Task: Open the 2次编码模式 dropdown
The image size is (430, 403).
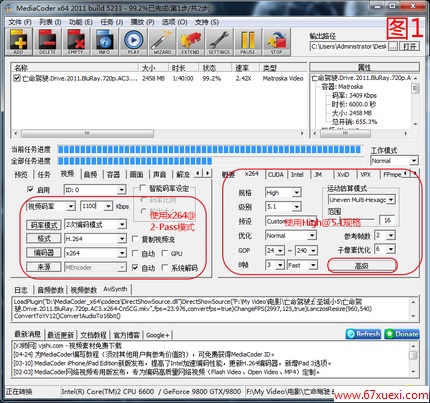Action: (95, 224)
